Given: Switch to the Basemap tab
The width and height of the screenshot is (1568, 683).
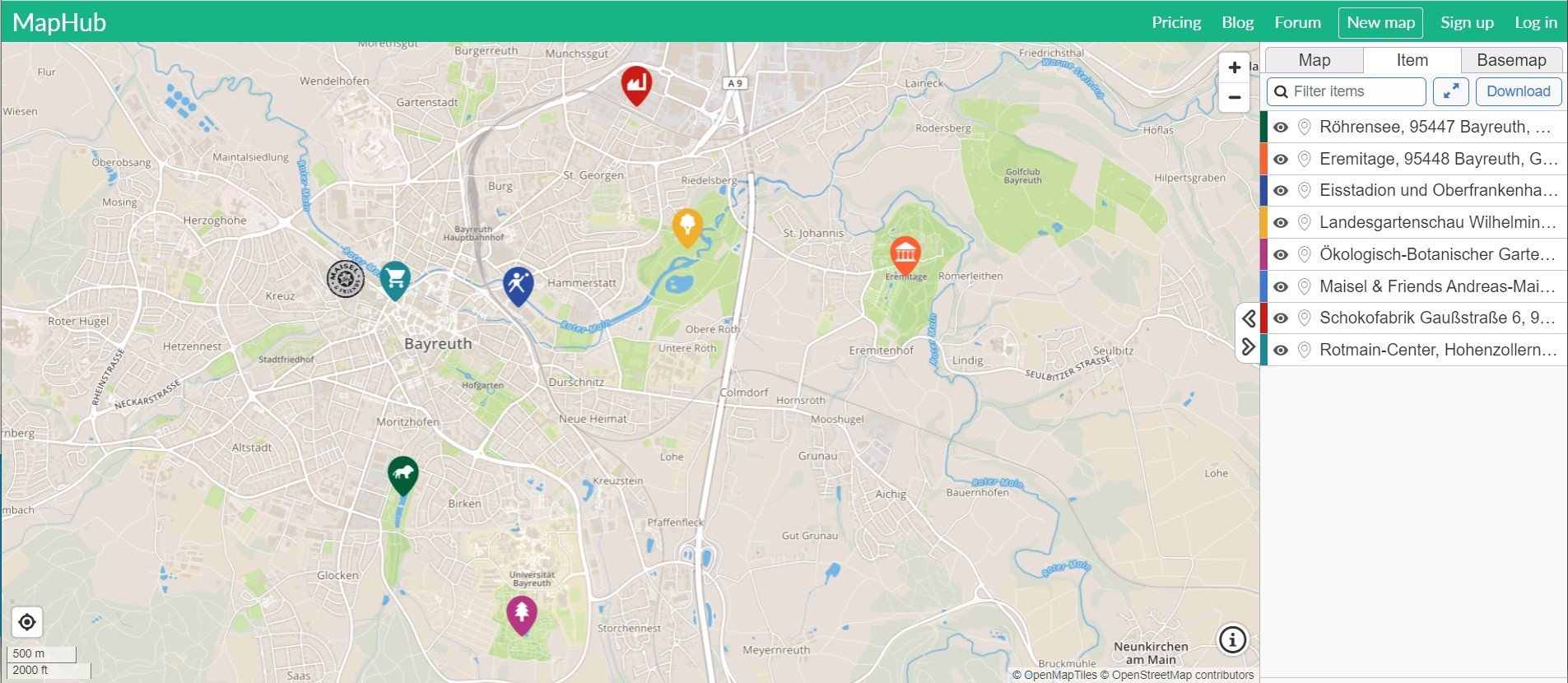Looking at the screenshot, I should coord(1511,60).
